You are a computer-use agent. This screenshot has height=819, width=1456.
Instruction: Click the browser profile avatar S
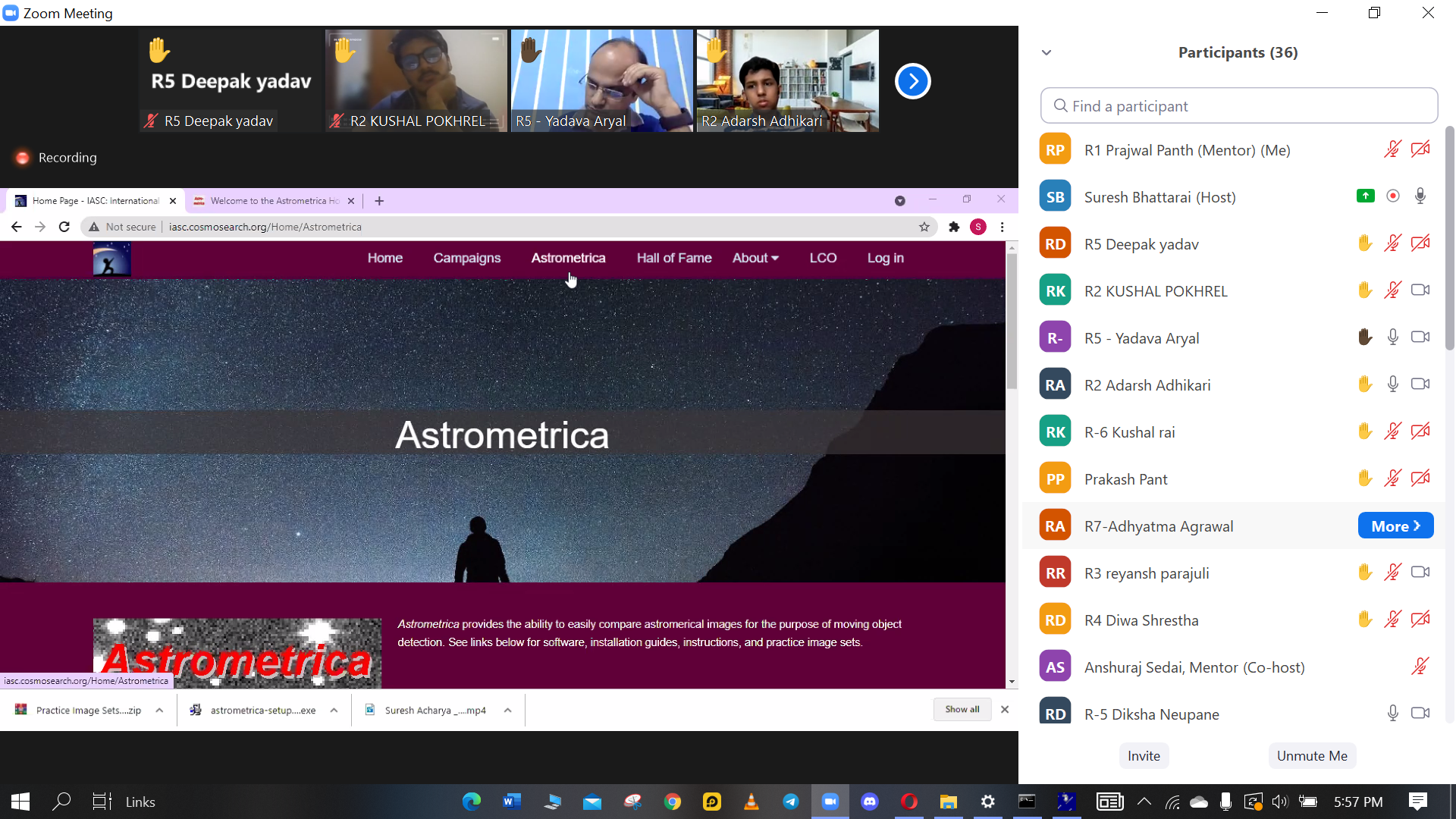978,227
